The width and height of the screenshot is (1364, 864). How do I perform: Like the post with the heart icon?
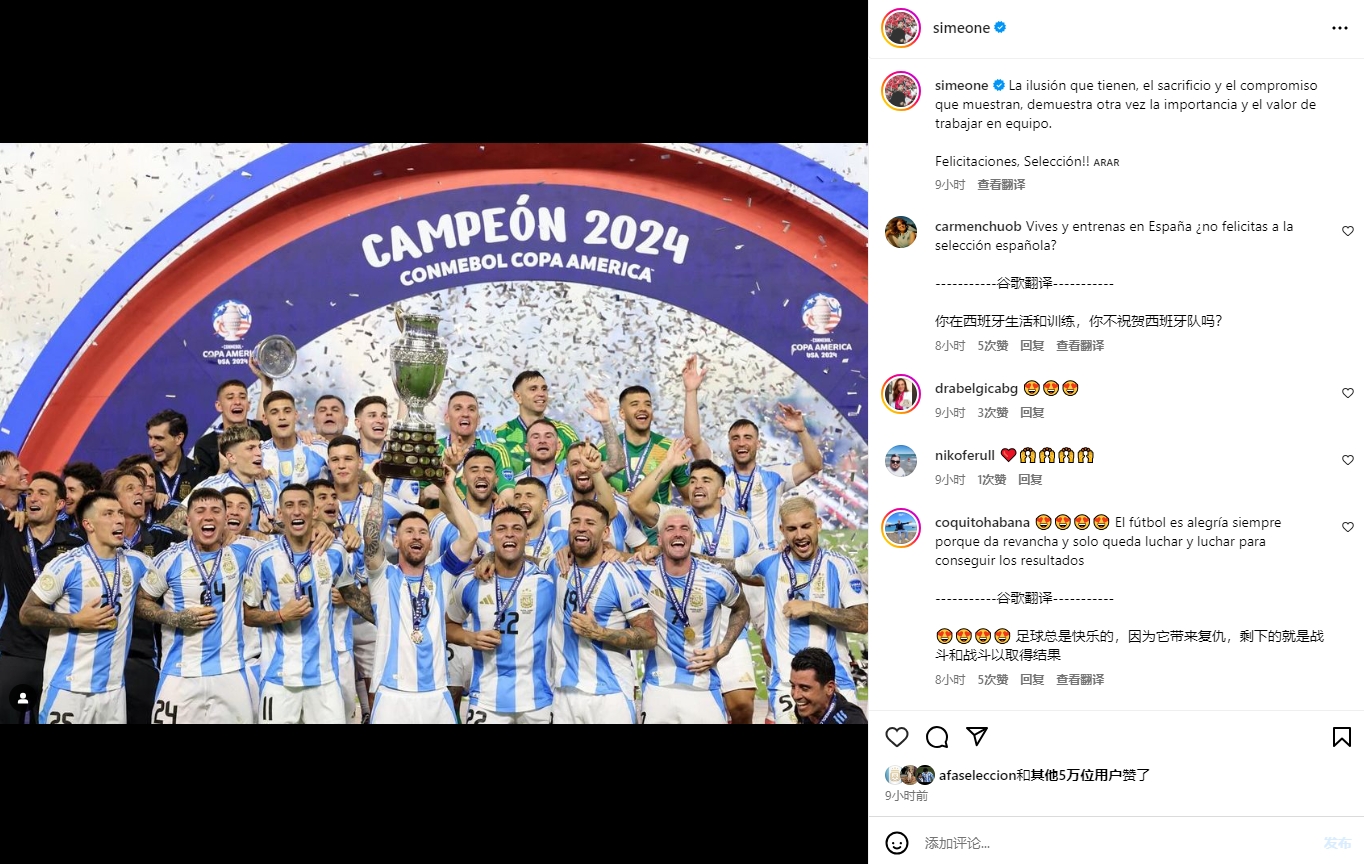897,737
